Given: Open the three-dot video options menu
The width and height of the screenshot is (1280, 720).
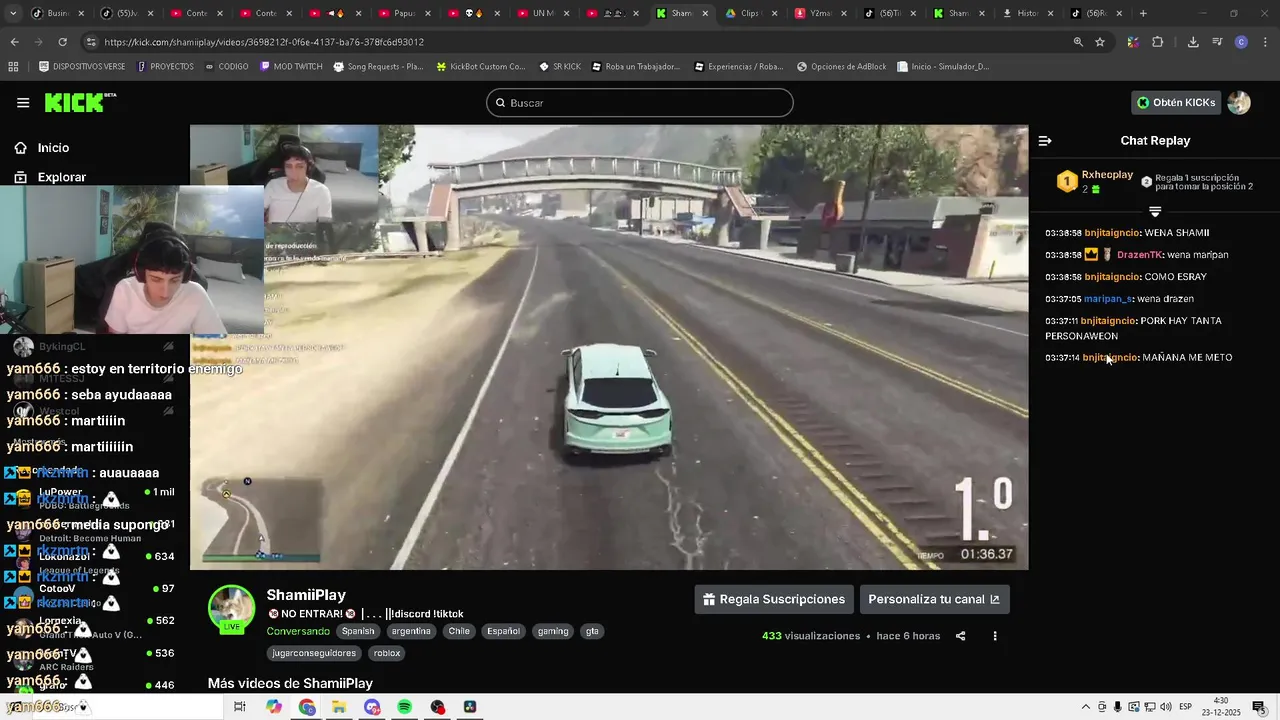Looking at the screenshot, I should (x=994, y=636).
